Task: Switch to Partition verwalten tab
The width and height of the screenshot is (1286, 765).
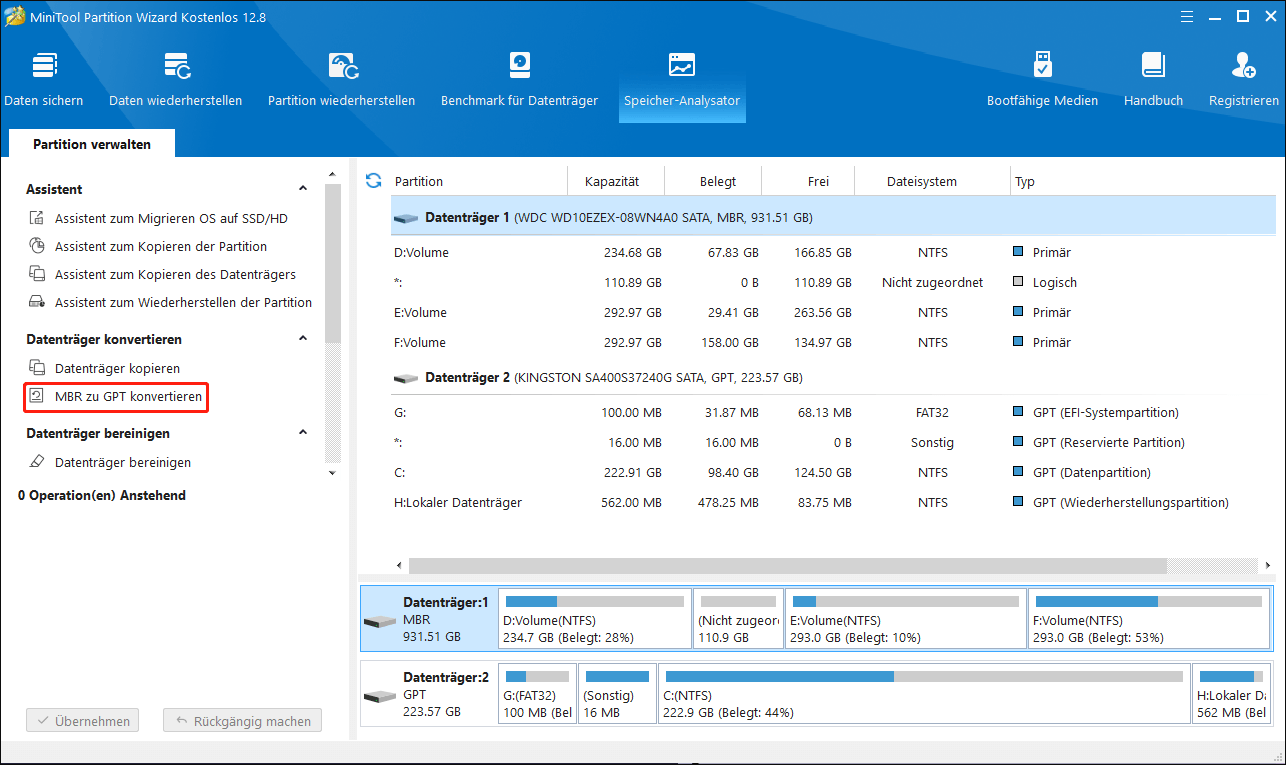Action: pos(92,144)
